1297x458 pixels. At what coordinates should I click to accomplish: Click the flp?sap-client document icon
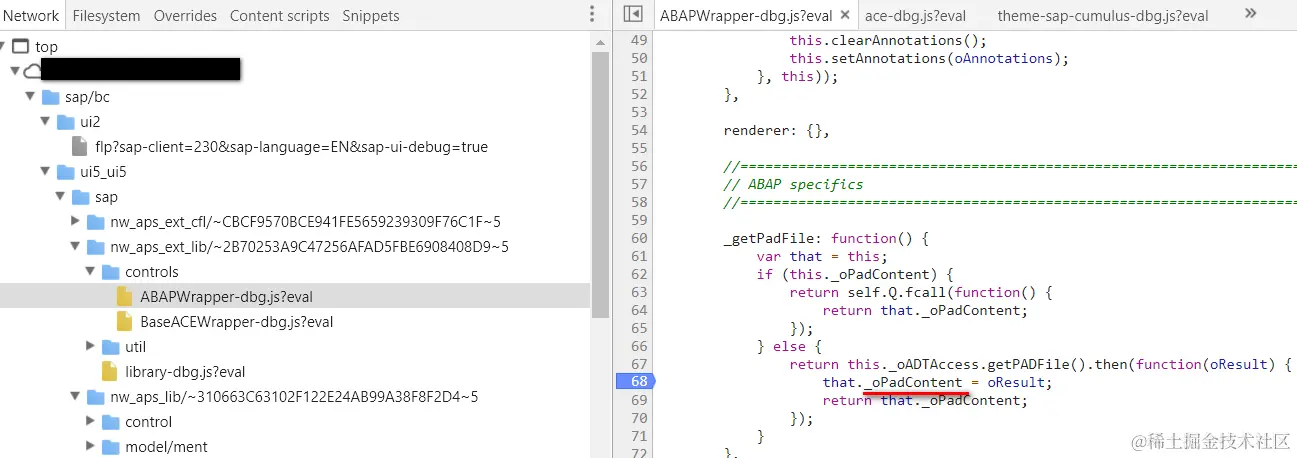pyautogui.click(x=80, y=147)
